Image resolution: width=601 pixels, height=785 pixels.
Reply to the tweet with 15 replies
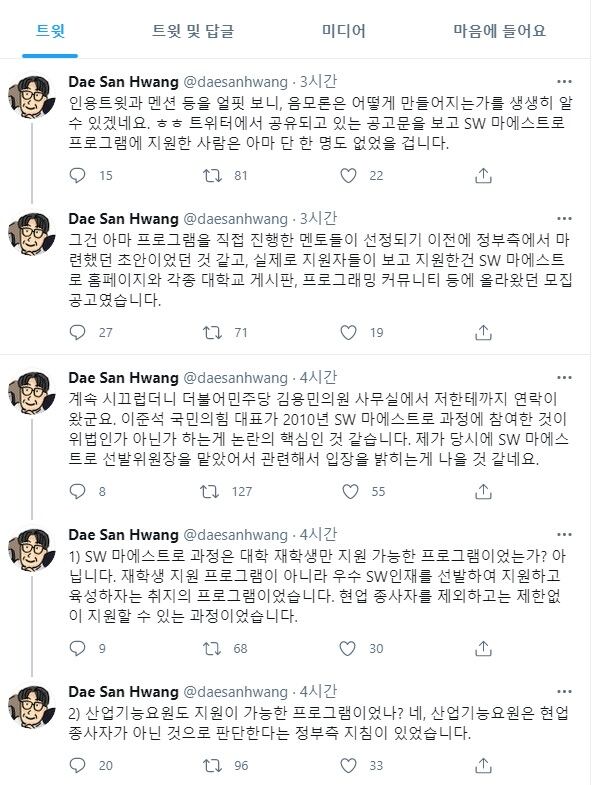pyautogui.click(x=79, y=176)
